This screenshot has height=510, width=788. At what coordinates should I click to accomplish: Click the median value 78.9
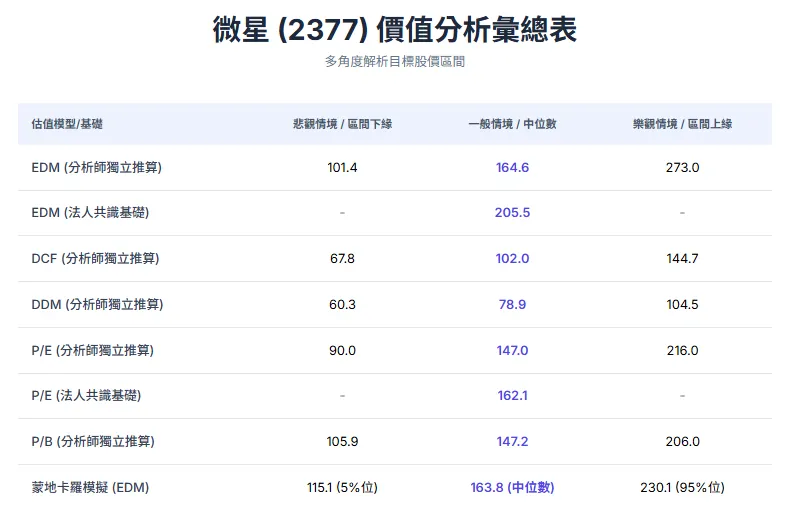click(x=512, y=304)
